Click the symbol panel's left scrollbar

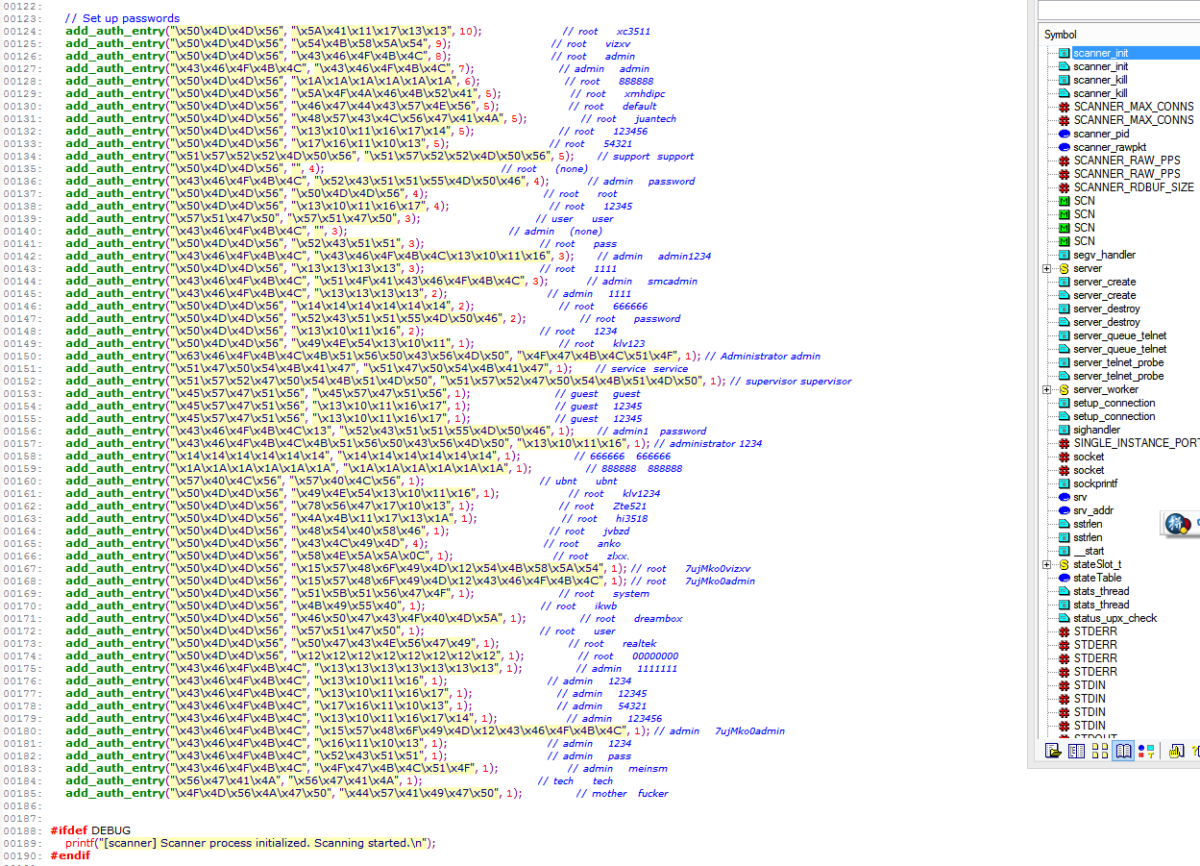point(1038,400)
